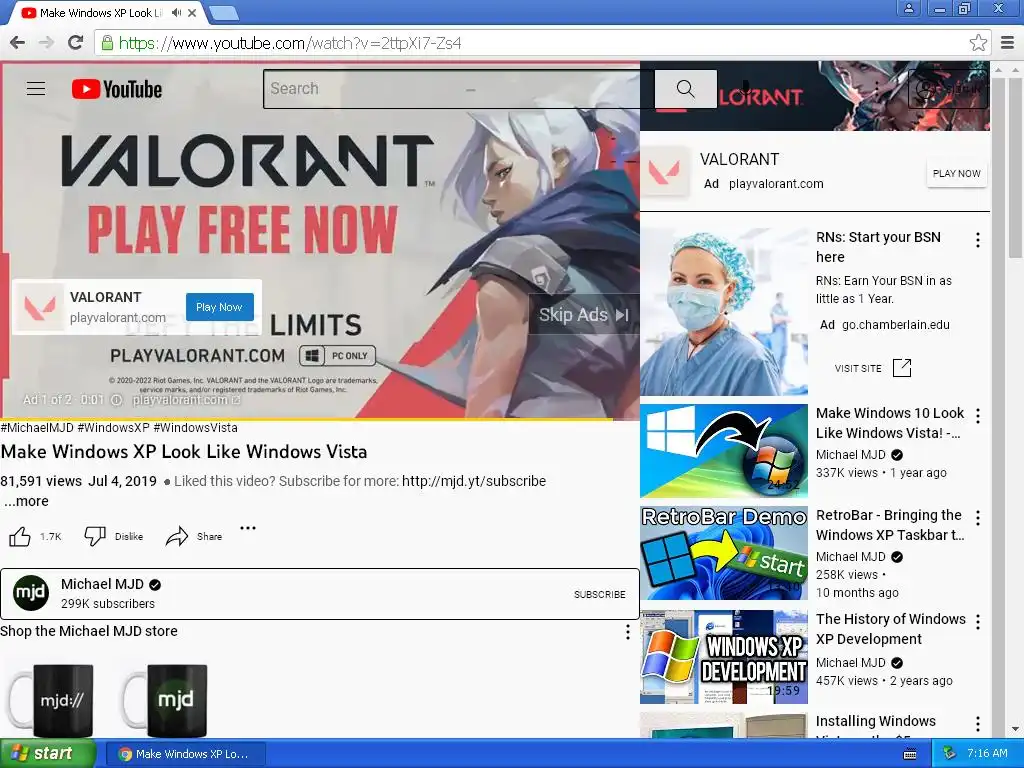Viewport: 1024px width, 768px height.
Task: Open the YouTube hamburger guide menu
Action: (36, 89)
